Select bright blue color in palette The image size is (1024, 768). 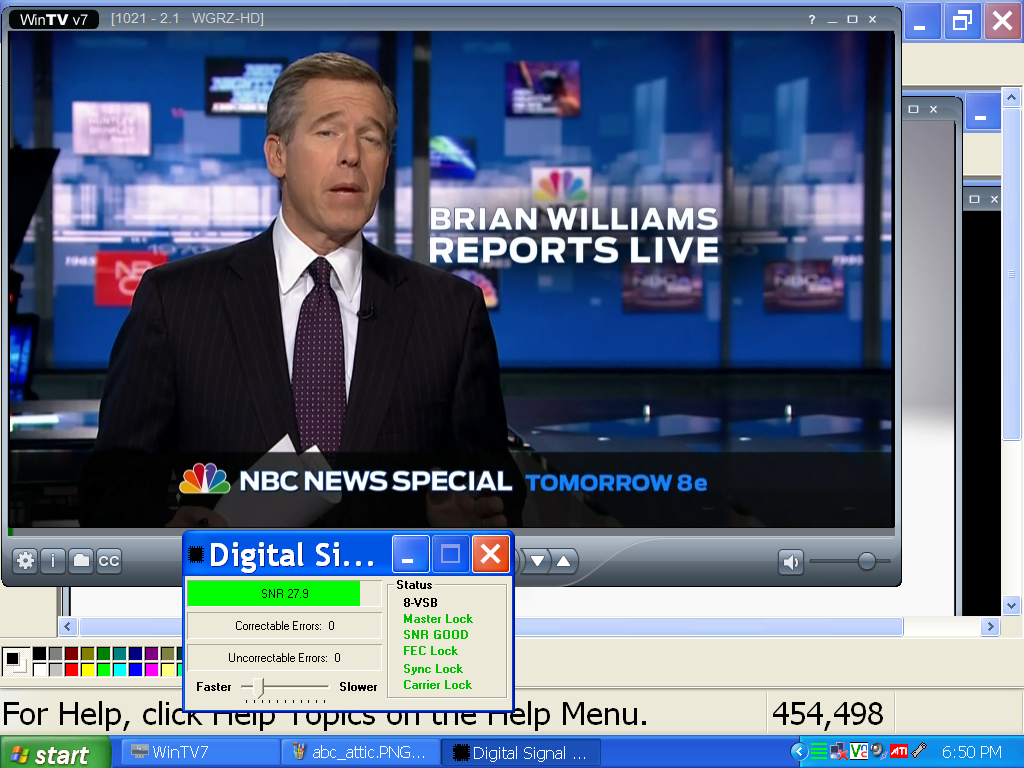coord(135,669)
